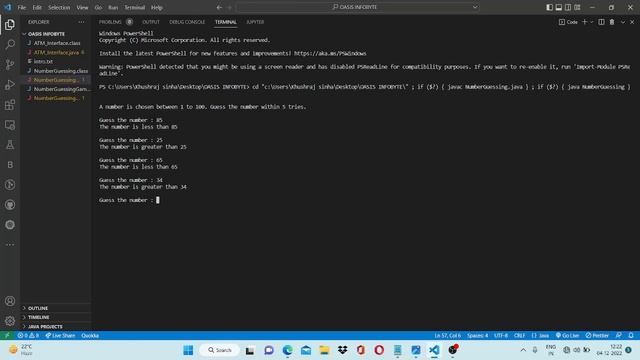The height and width of the screenshot is (360, 640).
Task: Open the Testing beaker view
Action: pos(10,145)
